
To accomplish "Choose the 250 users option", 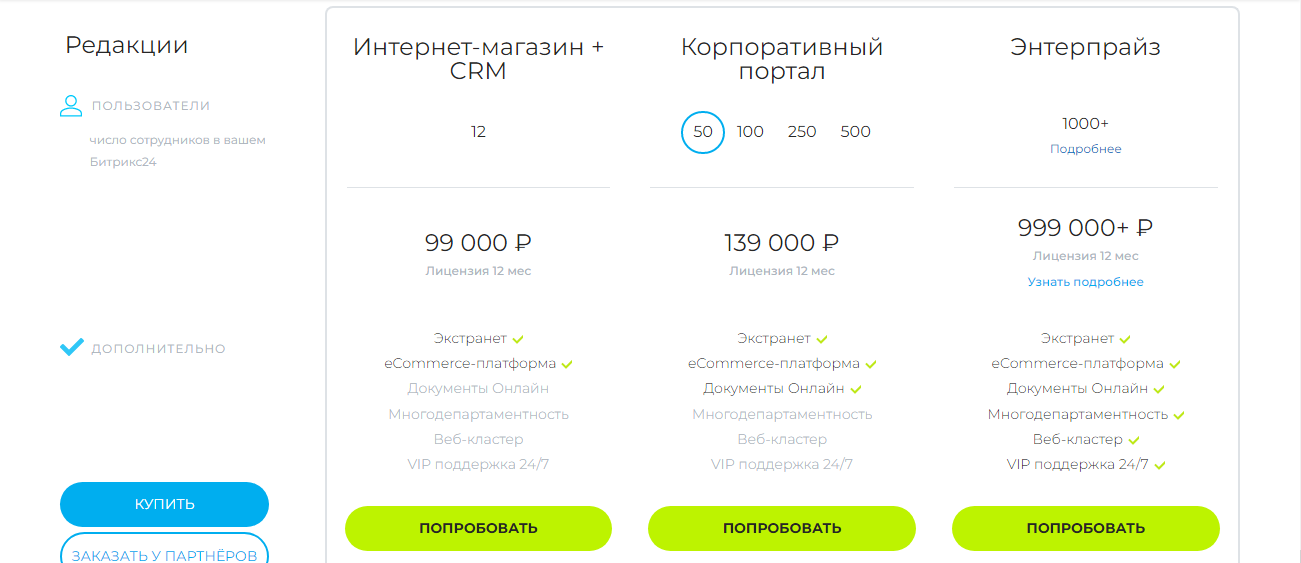I will 802,132.
